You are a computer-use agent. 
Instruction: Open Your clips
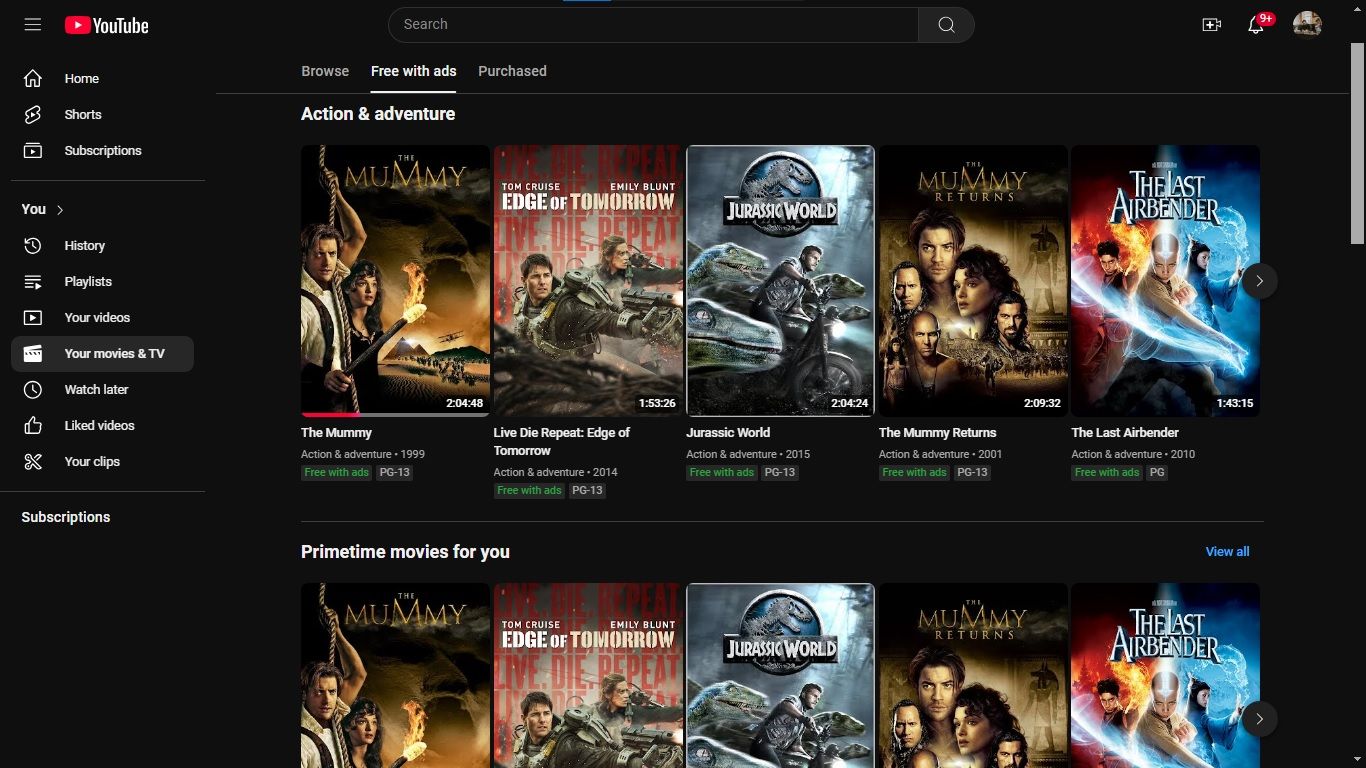[90, 461]
